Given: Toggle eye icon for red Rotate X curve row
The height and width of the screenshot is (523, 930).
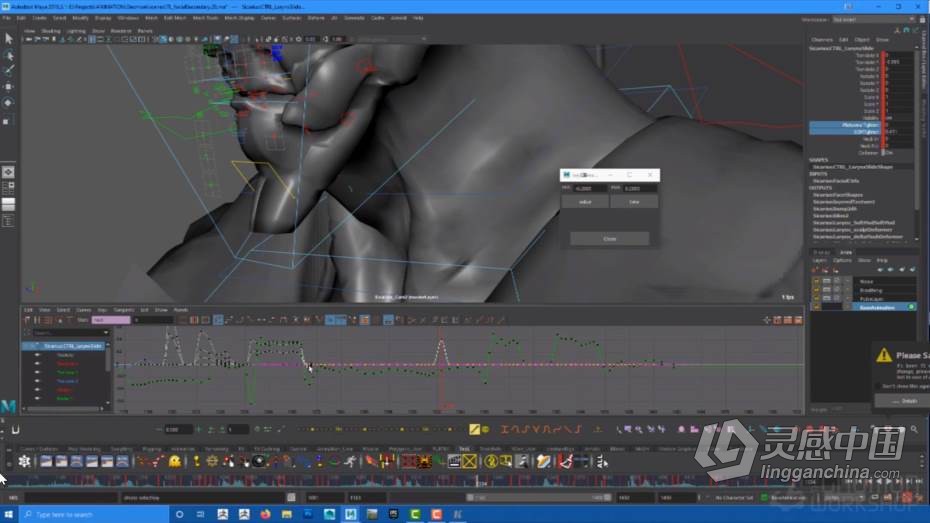Looking at the screenshot, I should click(37, 390).
